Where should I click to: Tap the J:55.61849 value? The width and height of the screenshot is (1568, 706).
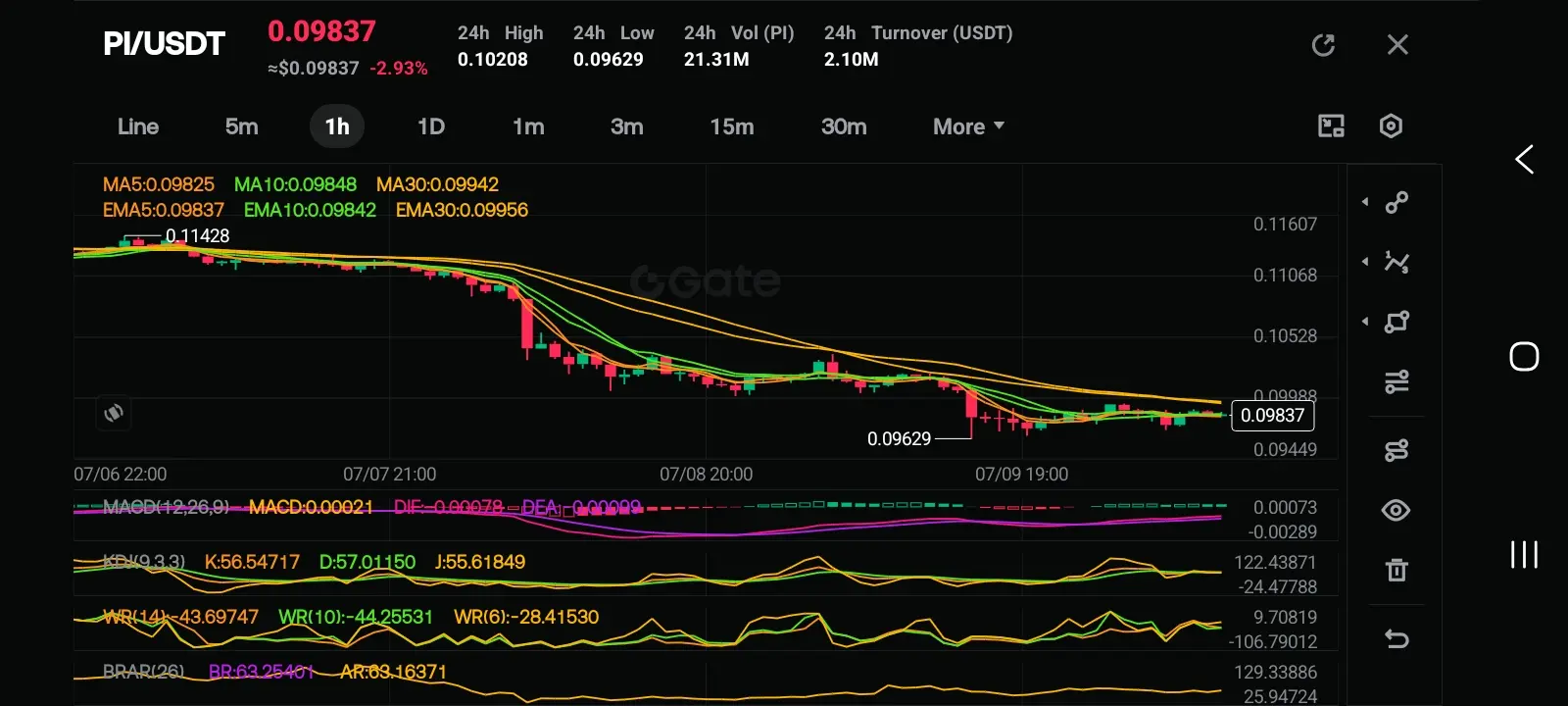tap(480, 562)
